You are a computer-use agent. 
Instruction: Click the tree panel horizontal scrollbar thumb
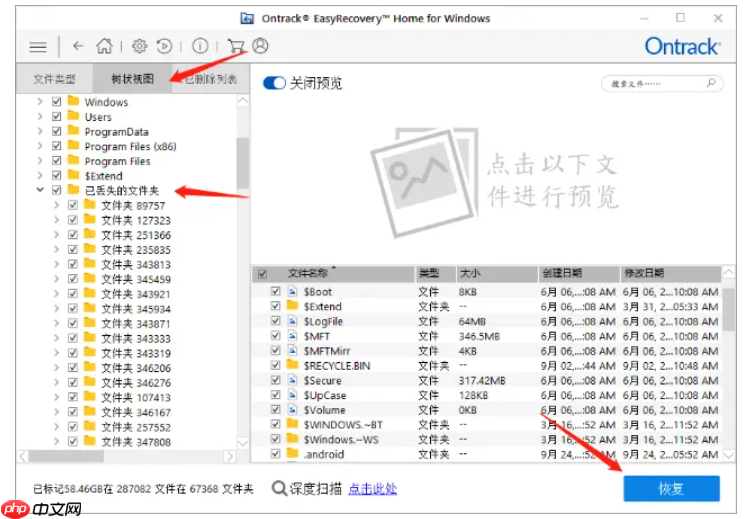pos(66,457)
